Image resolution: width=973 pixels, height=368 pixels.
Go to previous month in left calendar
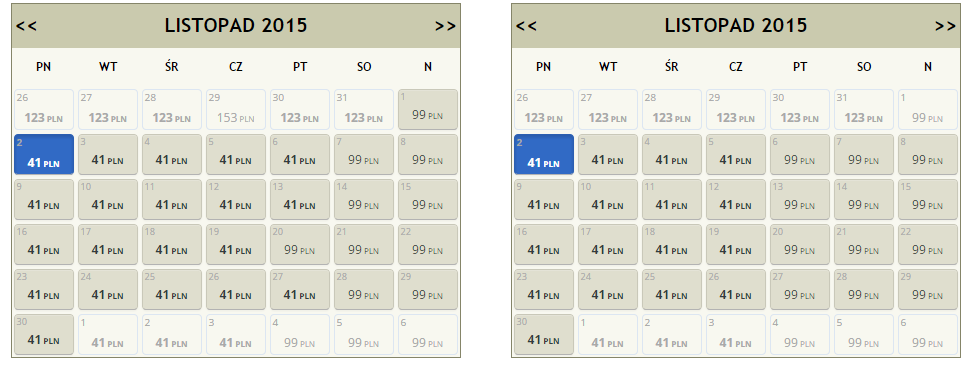pos(27,26)
